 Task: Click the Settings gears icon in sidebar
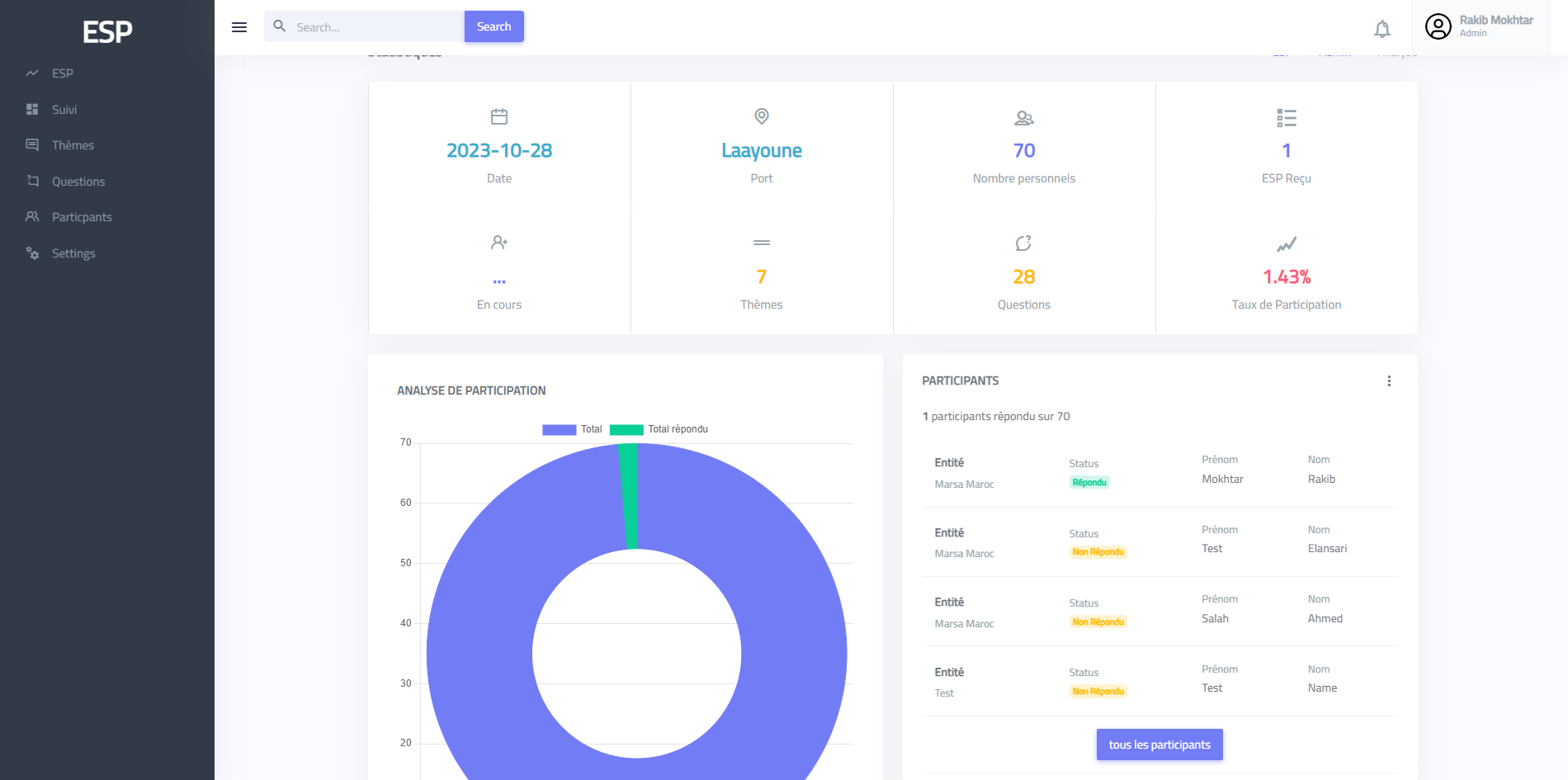point(32,253)
